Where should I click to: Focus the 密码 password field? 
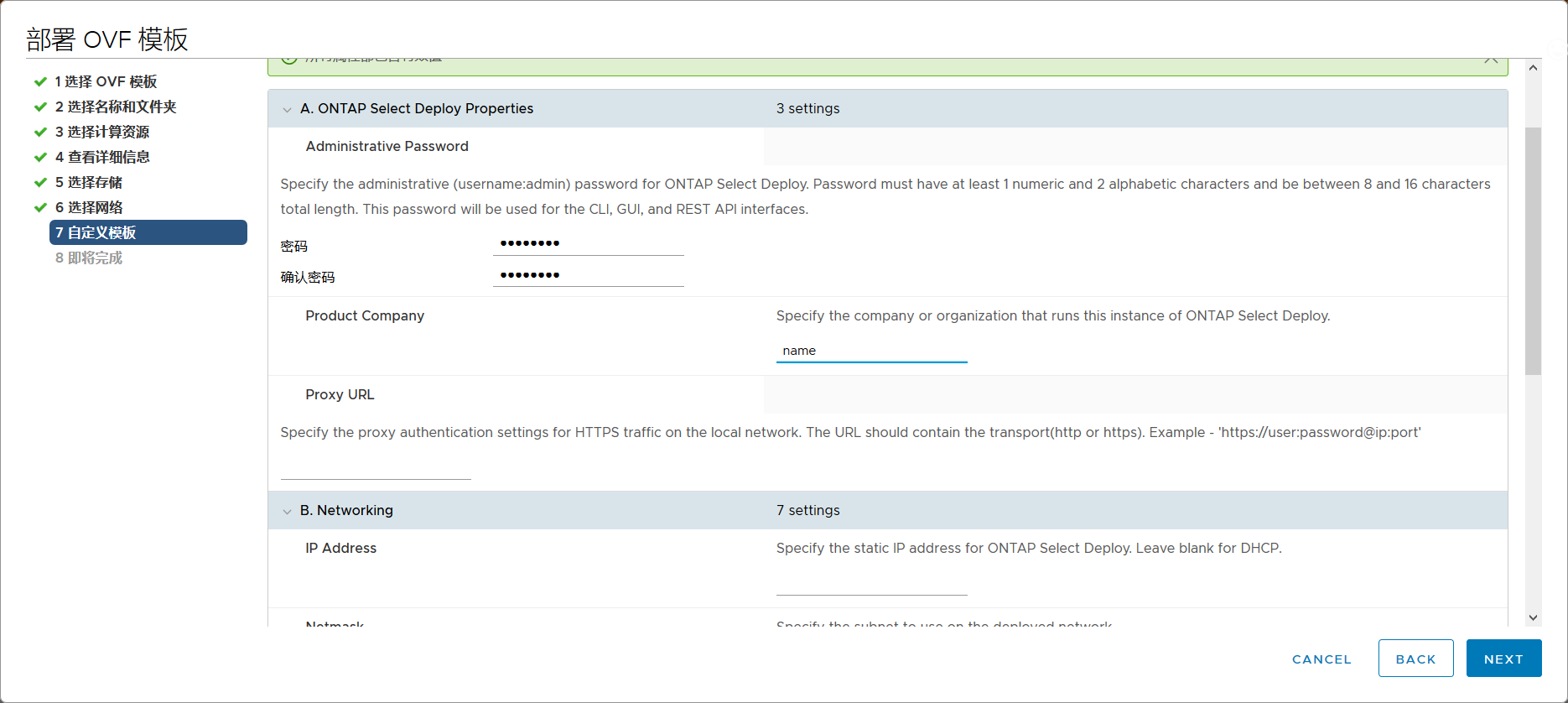click(589, 244)
